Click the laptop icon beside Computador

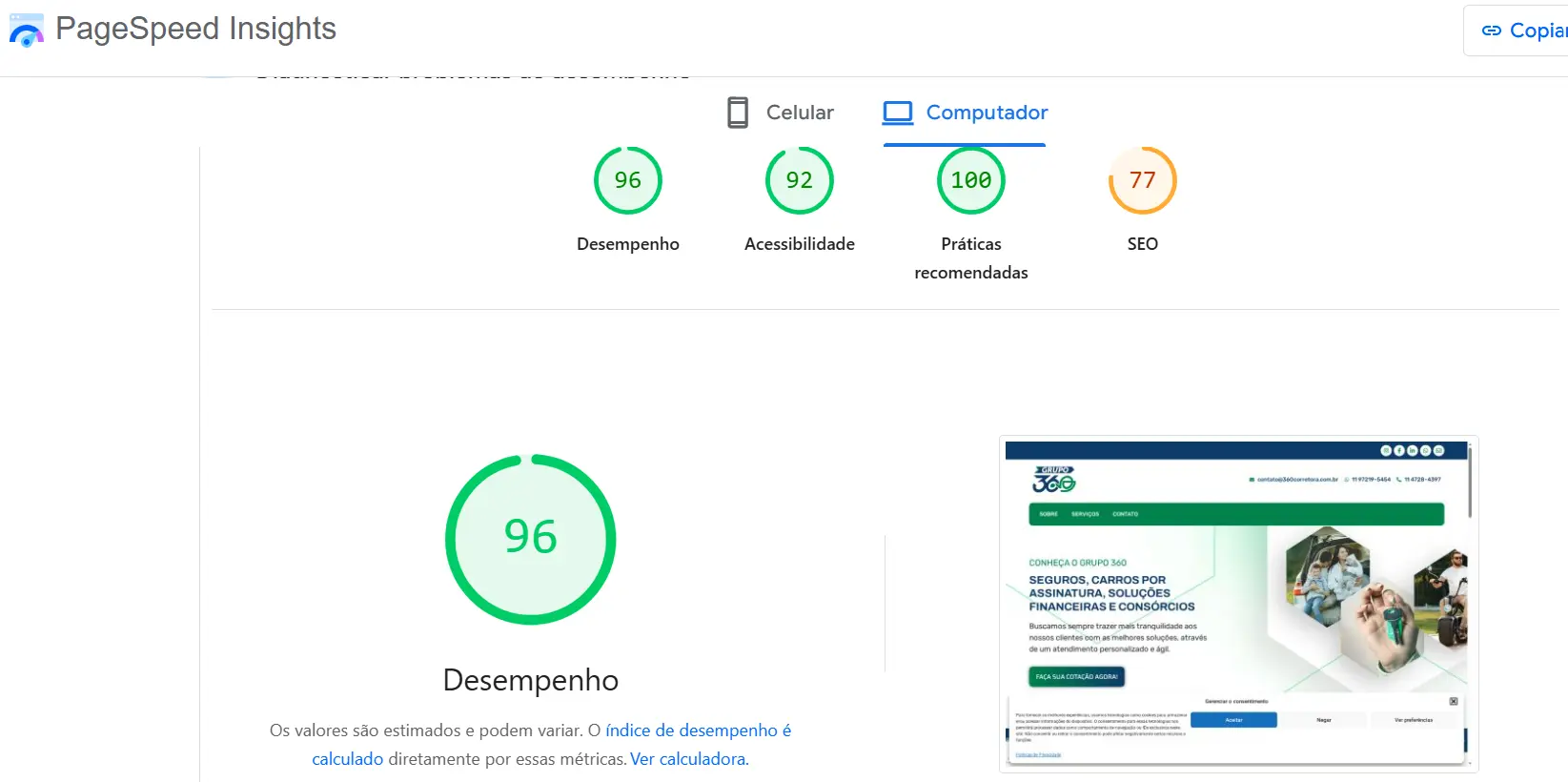[x=897, y=113]
